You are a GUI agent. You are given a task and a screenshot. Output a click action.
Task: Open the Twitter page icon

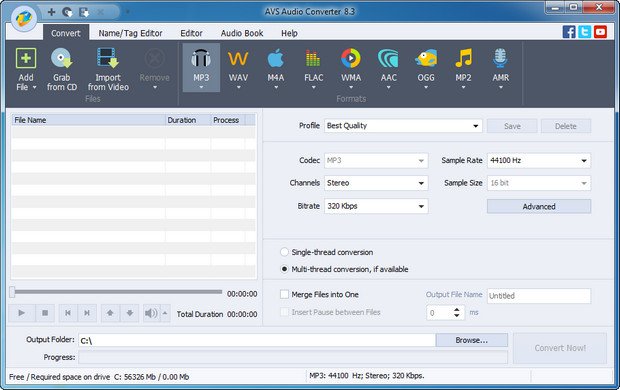584,32
